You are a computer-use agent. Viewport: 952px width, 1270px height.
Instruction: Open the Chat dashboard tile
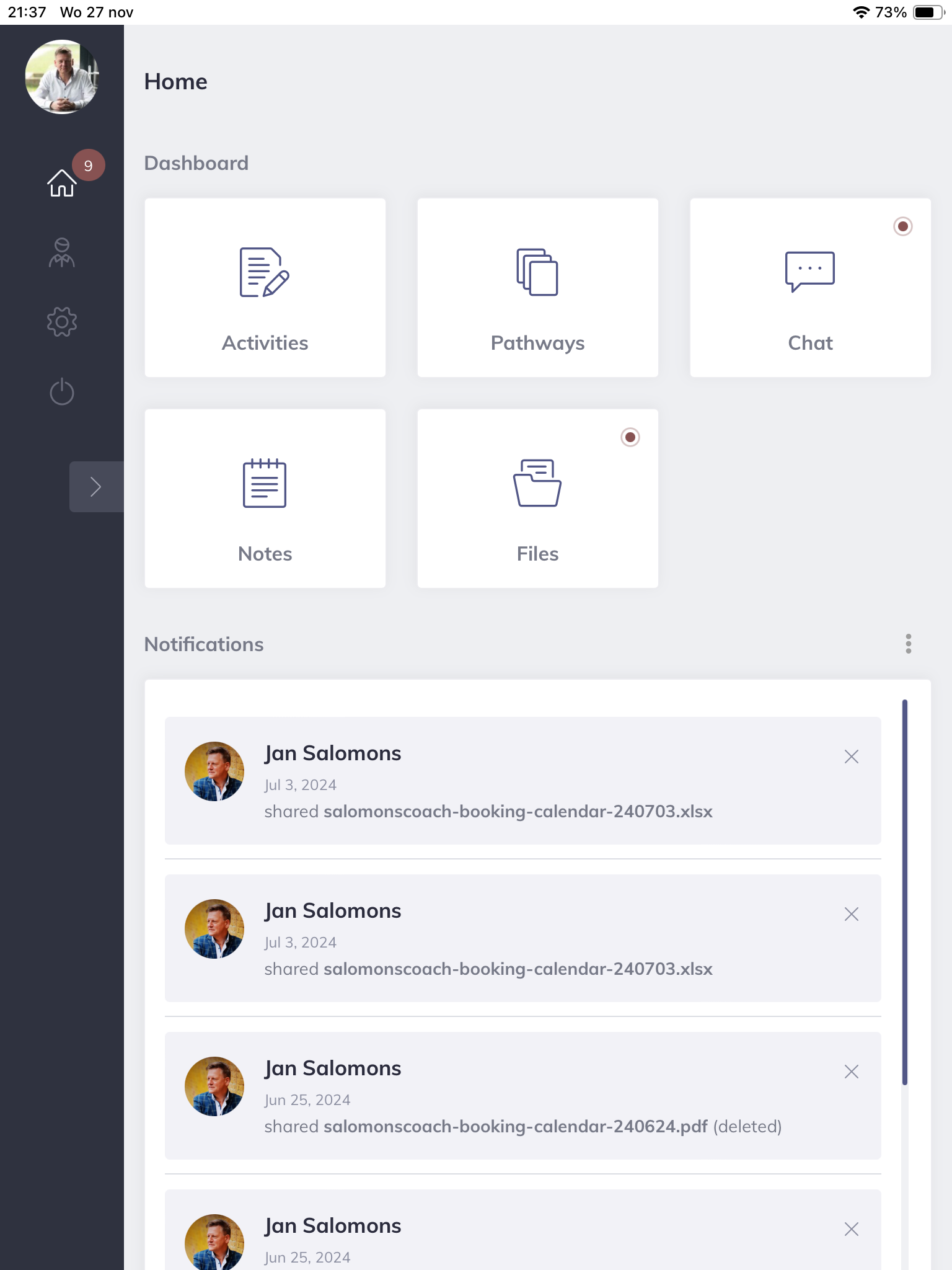(x=810, y=288)
